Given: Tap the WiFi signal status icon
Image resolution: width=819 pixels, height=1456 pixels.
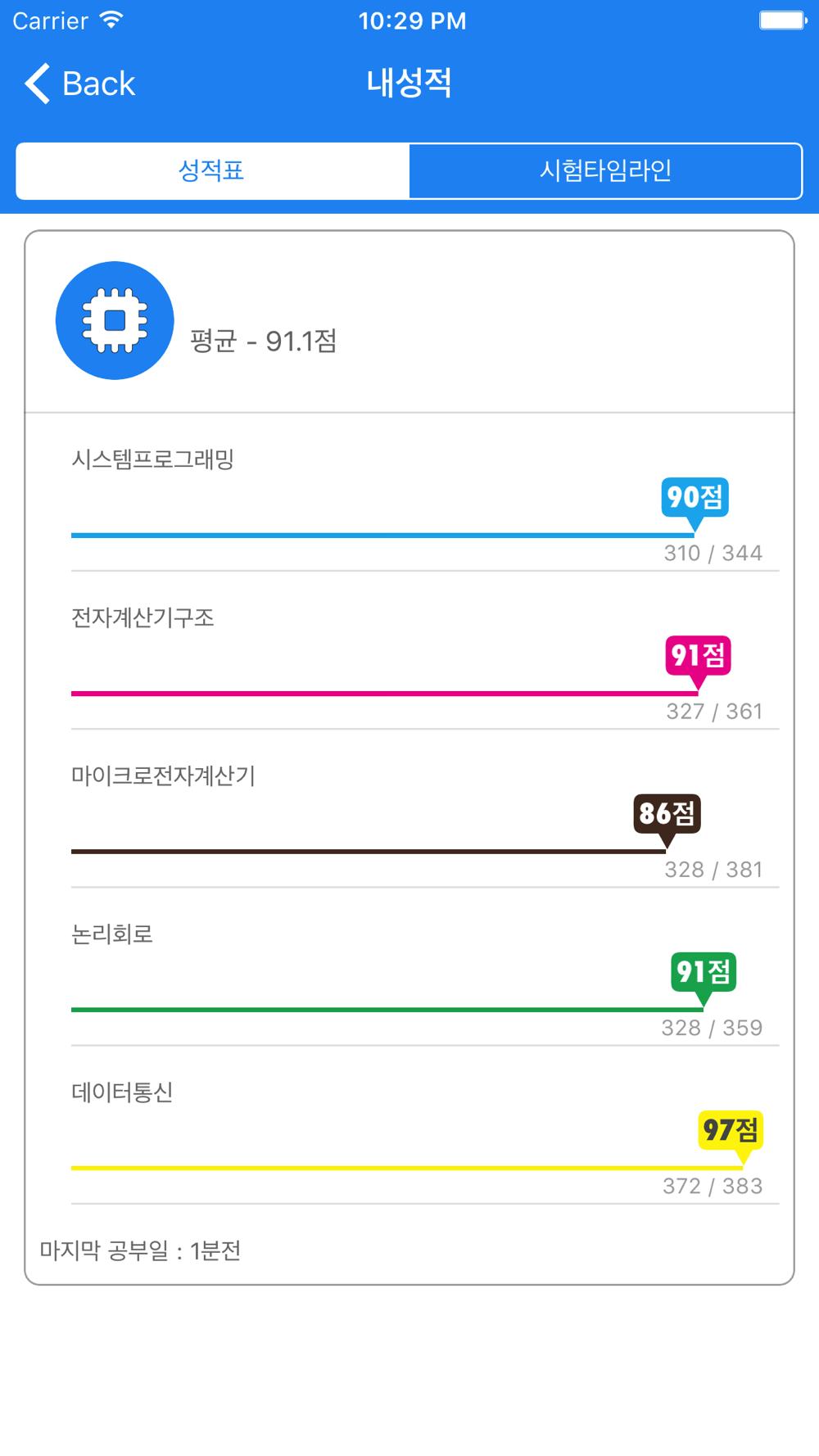Looking at the screenshot, I should pos(111,20).
